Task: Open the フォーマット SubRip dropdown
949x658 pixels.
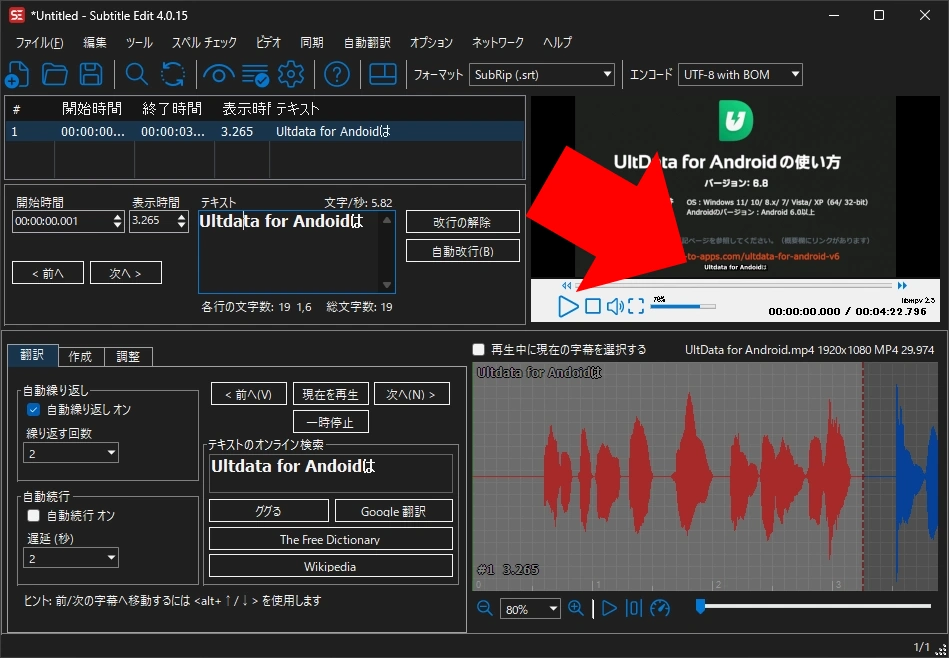Action: [x=542, y=75]
